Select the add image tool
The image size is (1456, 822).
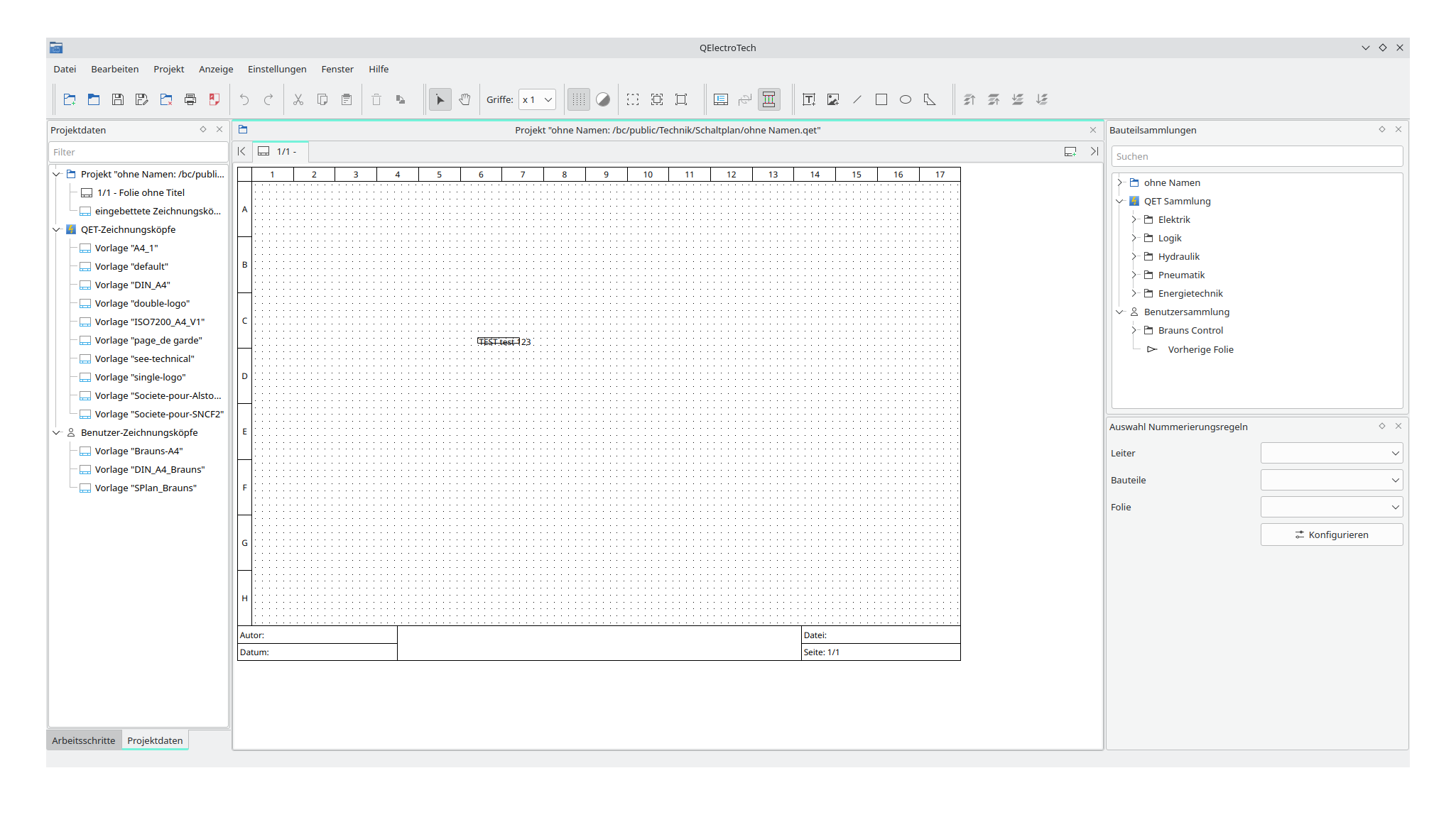833,99
